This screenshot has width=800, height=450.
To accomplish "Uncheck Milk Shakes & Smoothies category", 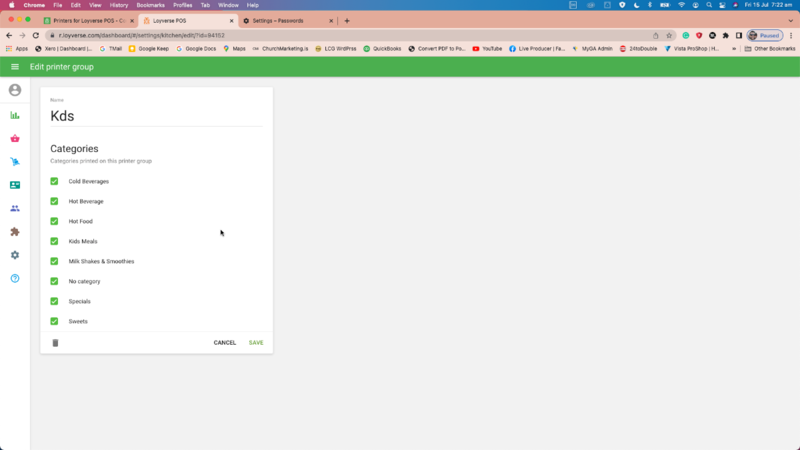I will (x=54, y=261).
